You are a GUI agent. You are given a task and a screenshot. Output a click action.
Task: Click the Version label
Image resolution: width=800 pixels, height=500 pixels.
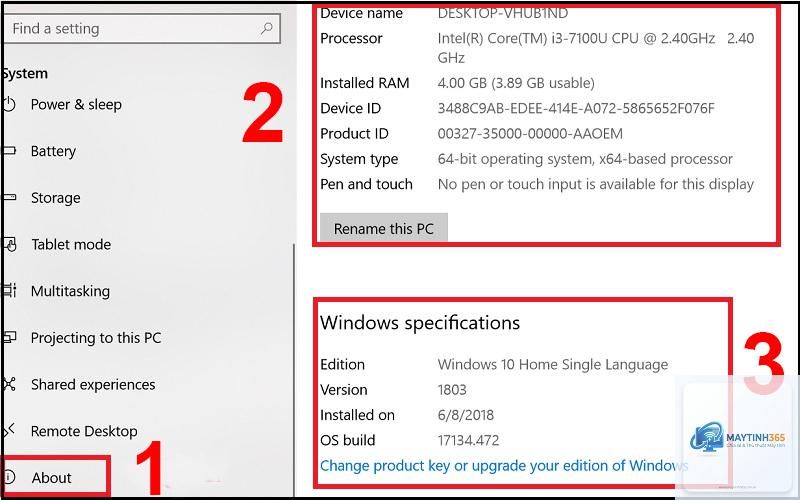pos(343,390)
